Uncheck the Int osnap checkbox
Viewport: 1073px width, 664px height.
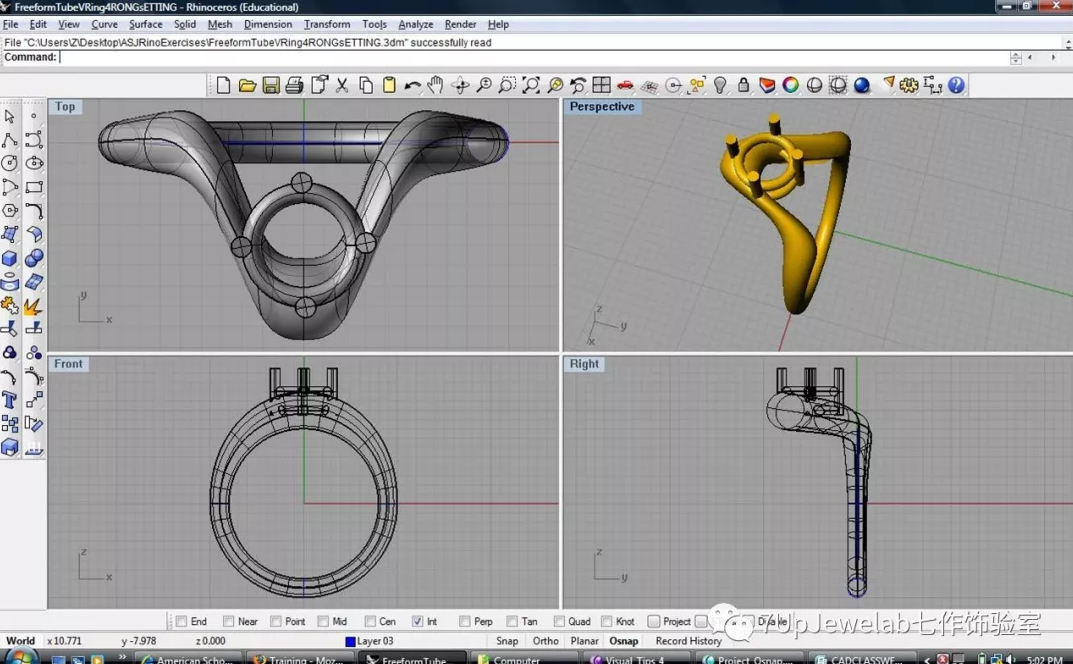[x=417, y=621]
